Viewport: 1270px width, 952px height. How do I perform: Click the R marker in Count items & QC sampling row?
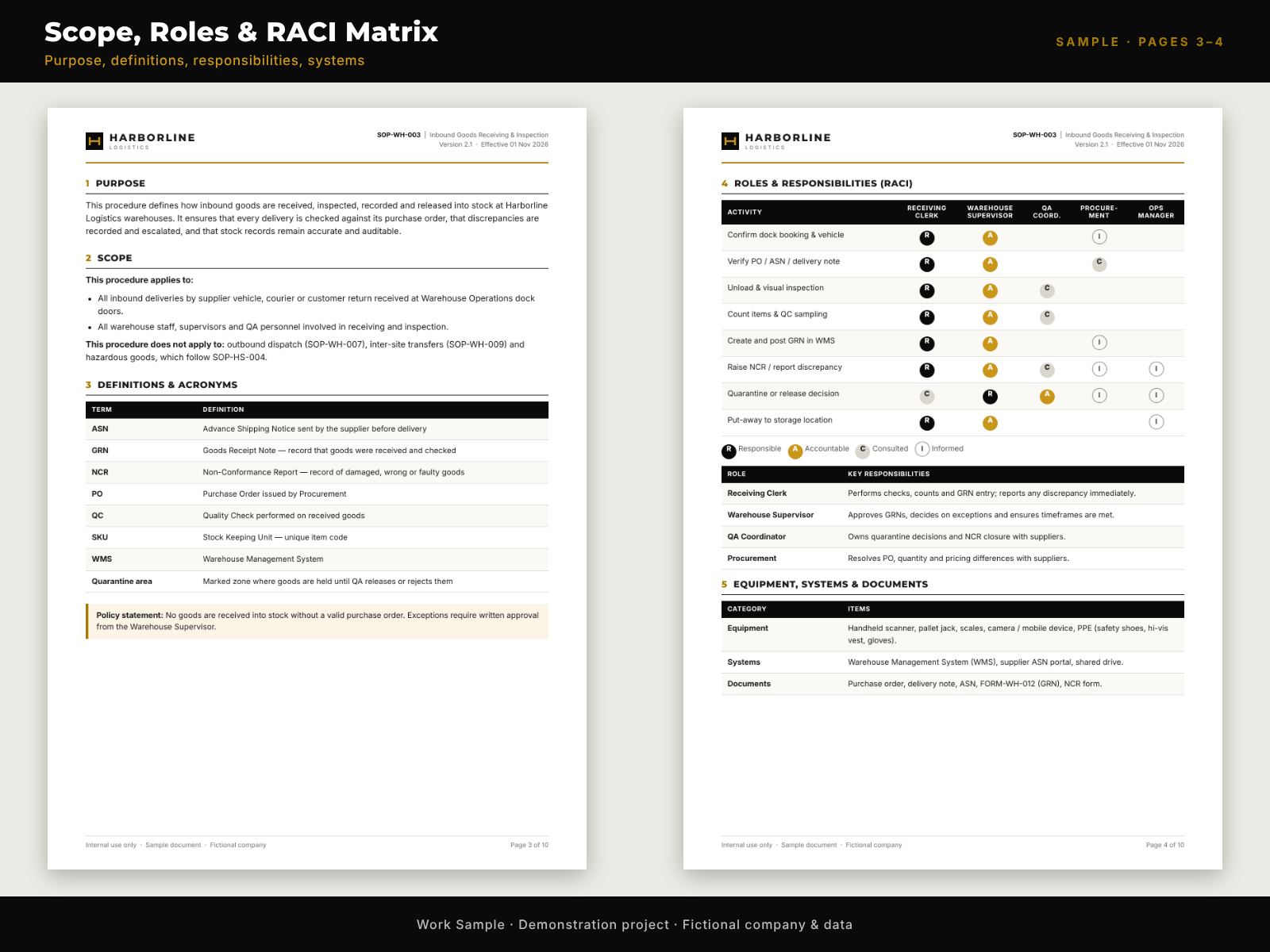point(927,317)
